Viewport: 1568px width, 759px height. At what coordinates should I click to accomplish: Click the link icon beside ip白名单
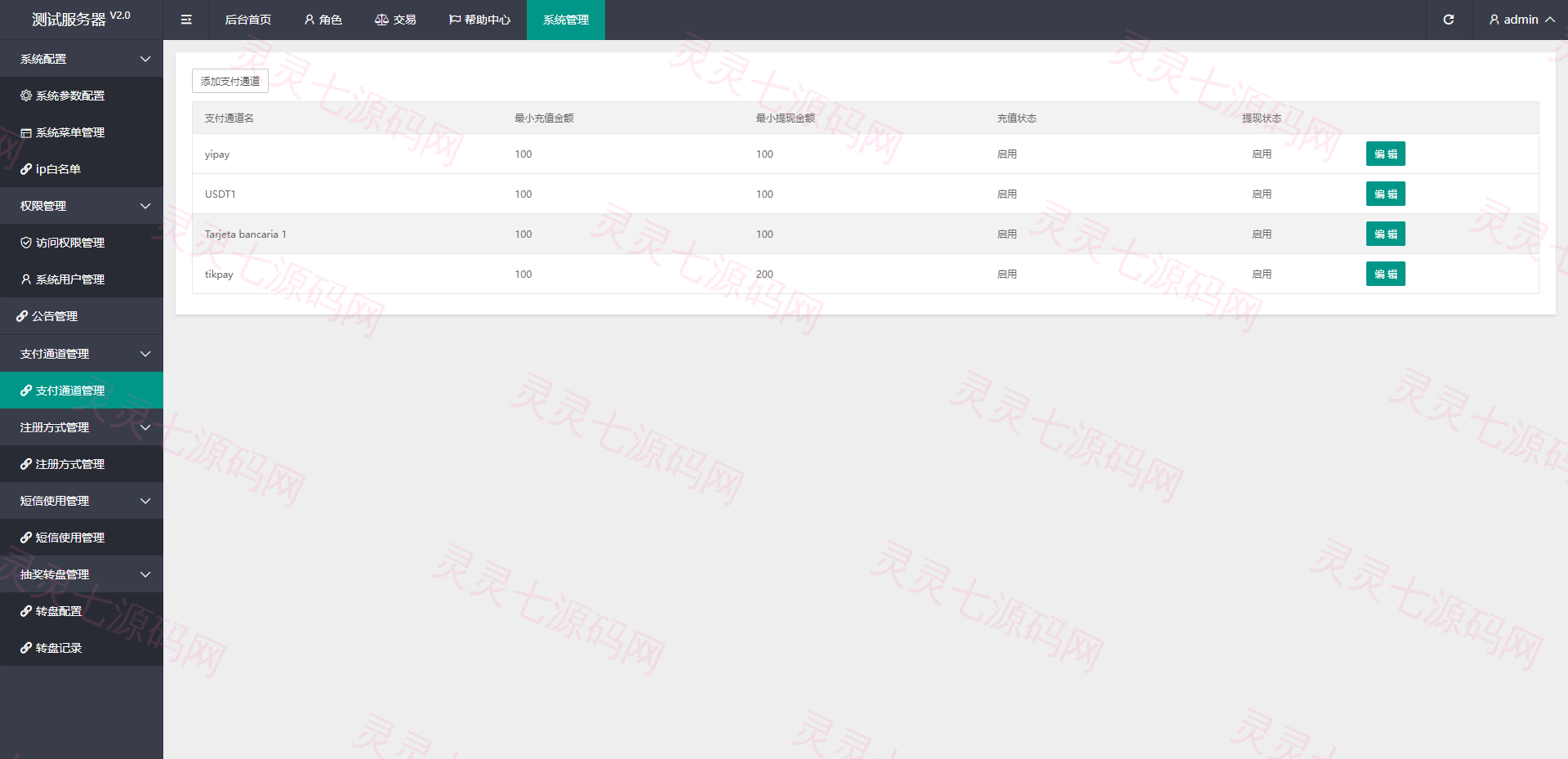(26, 169)
